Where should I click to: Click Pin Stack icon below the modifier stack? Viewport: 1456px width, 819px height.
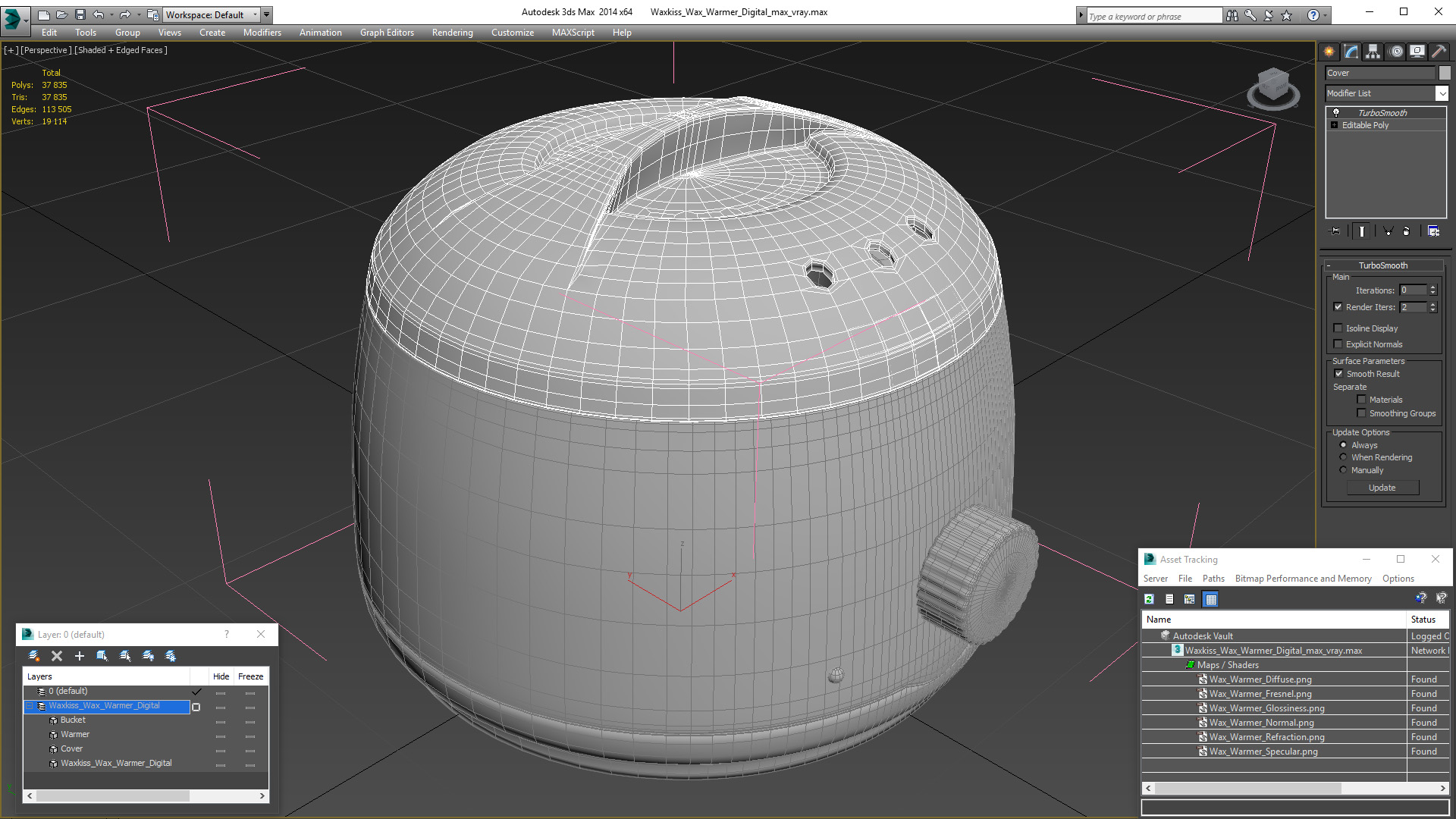point(1335,231)
